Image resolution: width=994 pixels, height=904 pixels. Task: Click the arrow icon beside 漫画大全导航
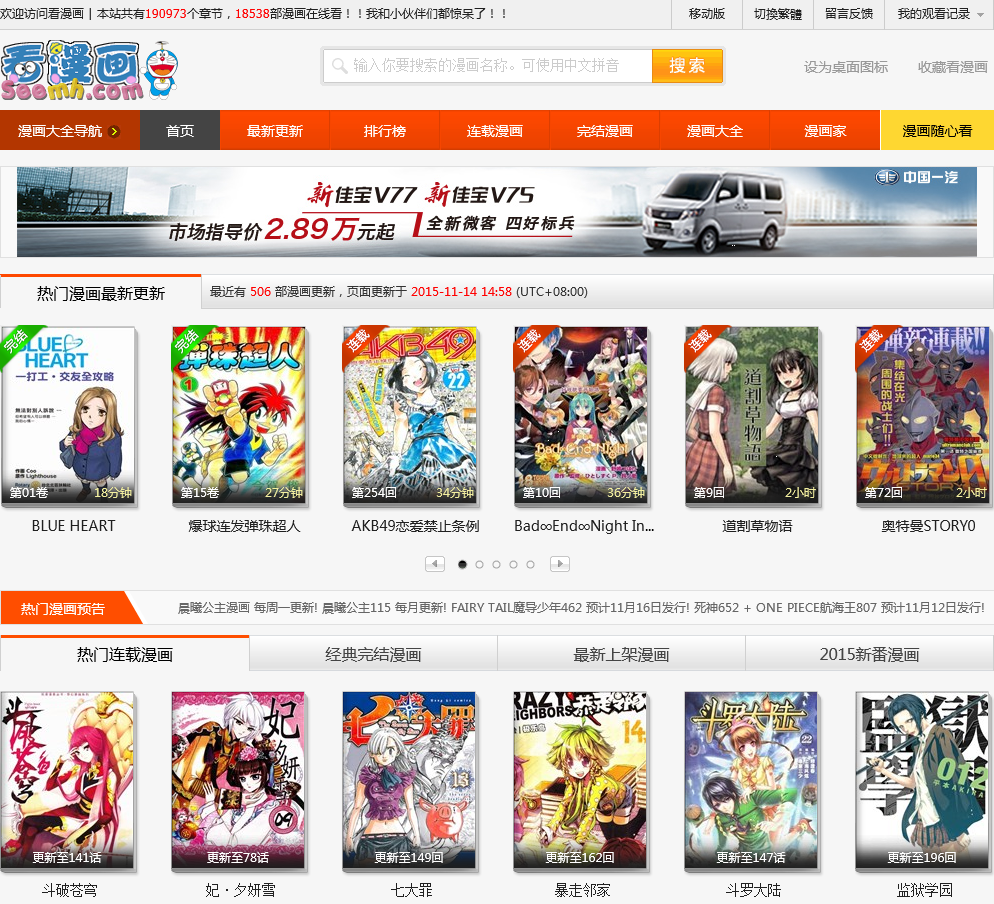[x=114, y=131]
